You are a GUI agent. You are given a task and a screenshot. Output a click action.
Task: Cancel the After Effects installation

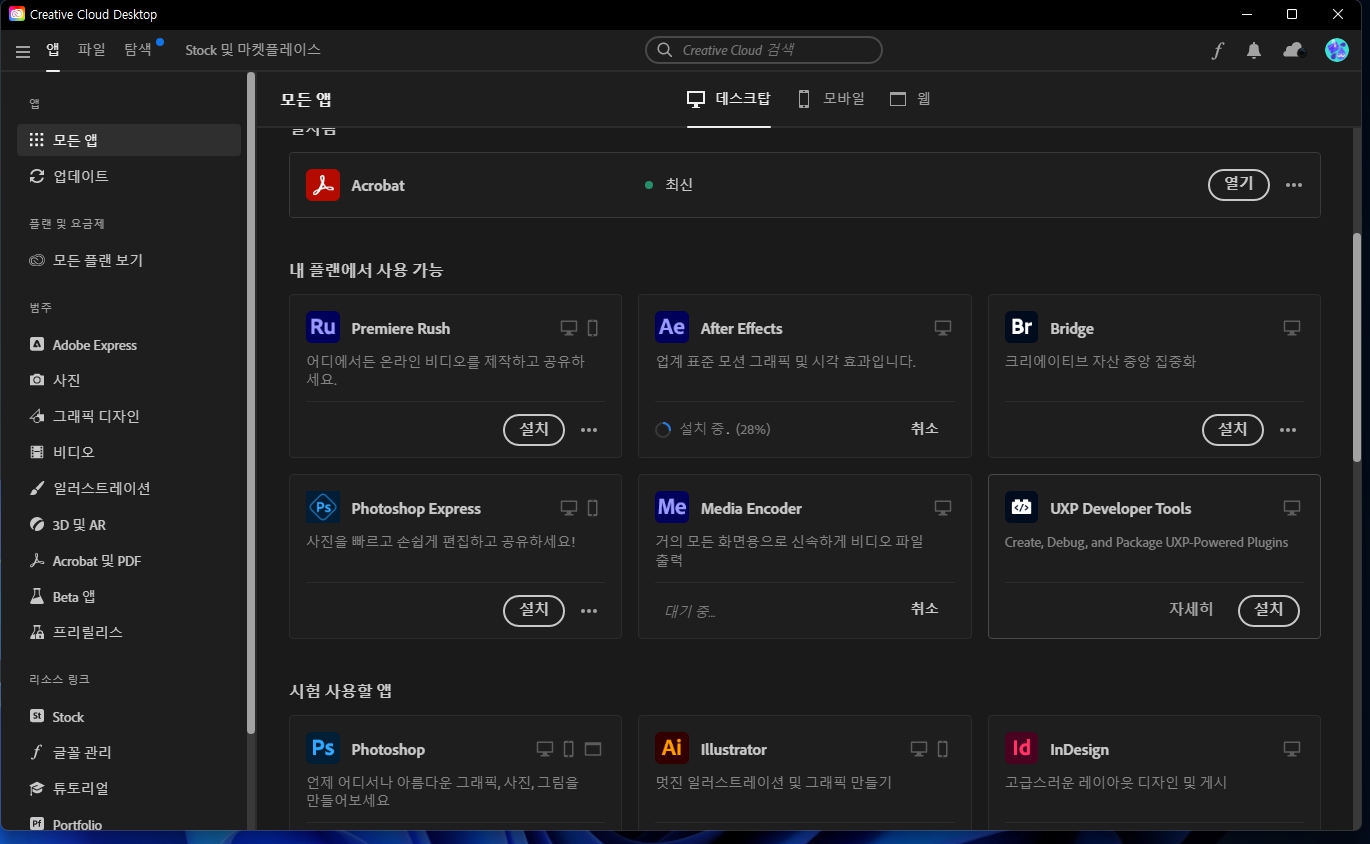point(925,428)
